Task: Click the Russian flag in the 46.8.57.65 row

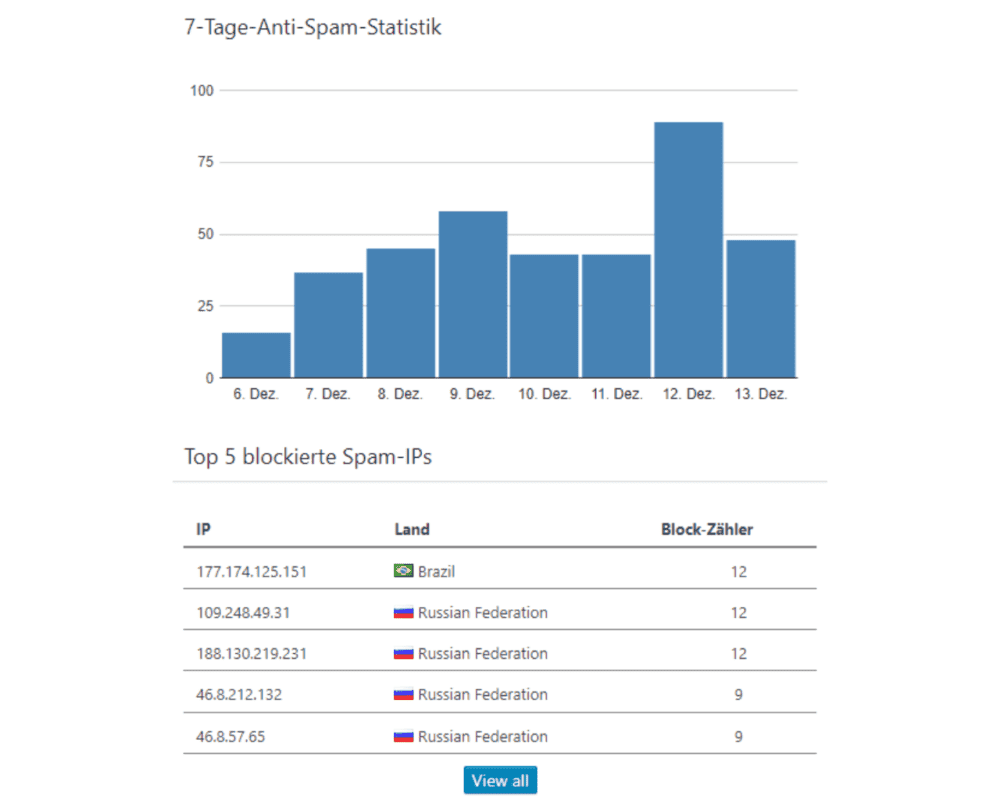Action: coord(404,736)
